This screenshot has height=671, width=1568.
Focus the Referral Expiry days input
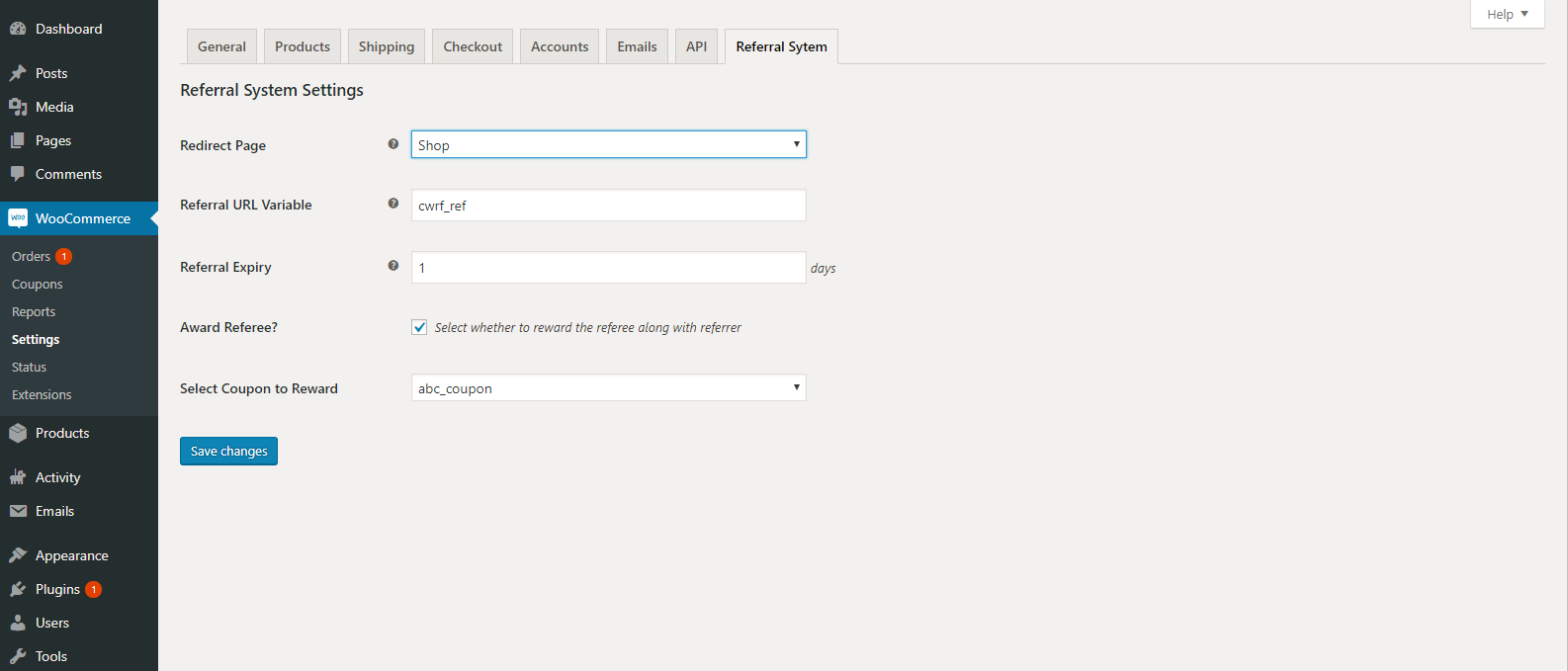click(608, 268)
